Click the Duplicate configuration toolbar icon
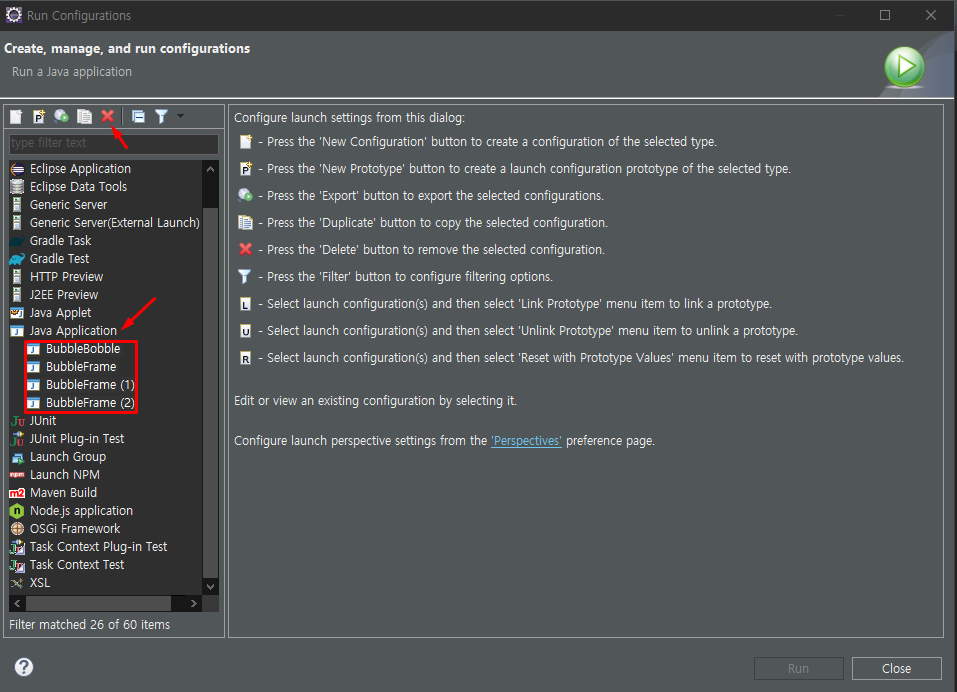This screenshot has width=957, height=692. (x=84, y=117)
